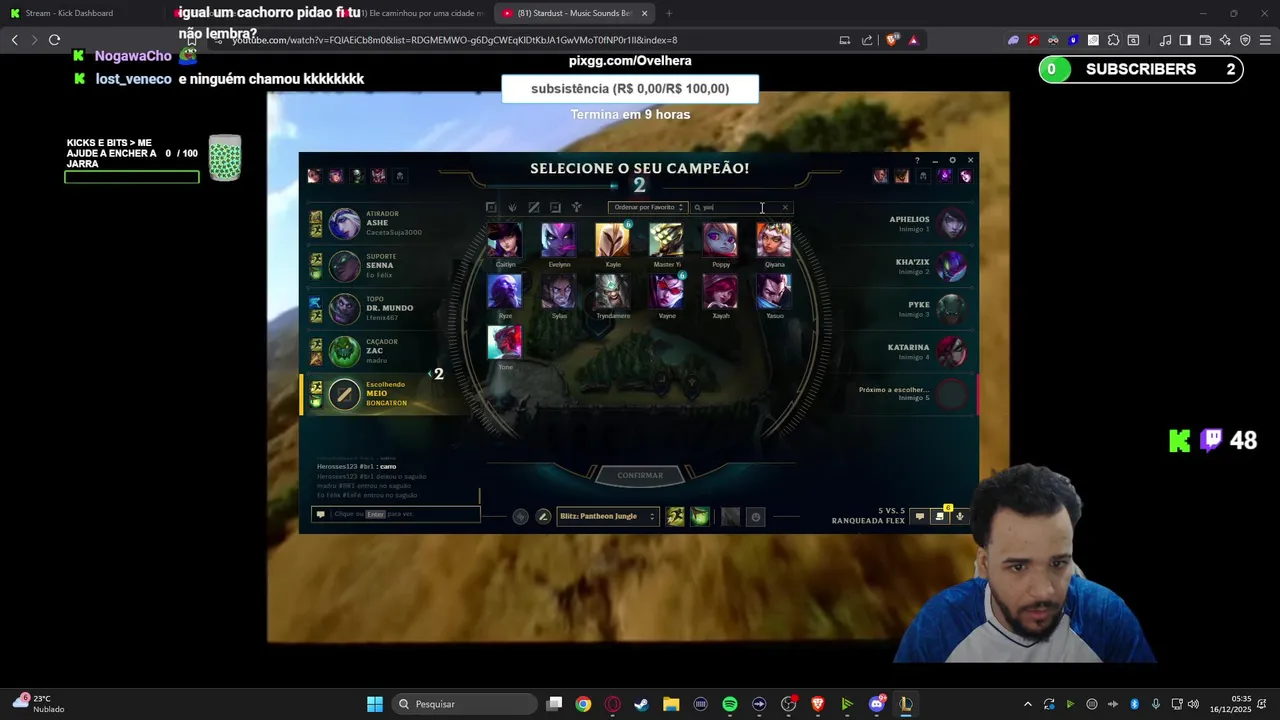The width and height of the screenshot is (1280, 720).
Task: Select Evelynn champion portrait
Action: click(x=559, y=241)
